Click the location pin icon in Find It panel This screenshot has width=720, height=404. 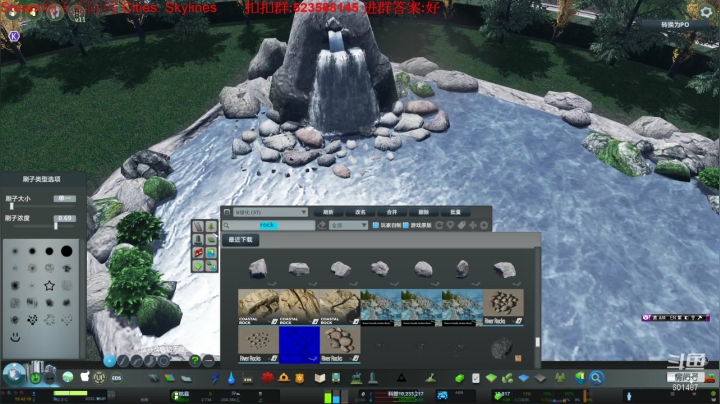pos(450,225)
